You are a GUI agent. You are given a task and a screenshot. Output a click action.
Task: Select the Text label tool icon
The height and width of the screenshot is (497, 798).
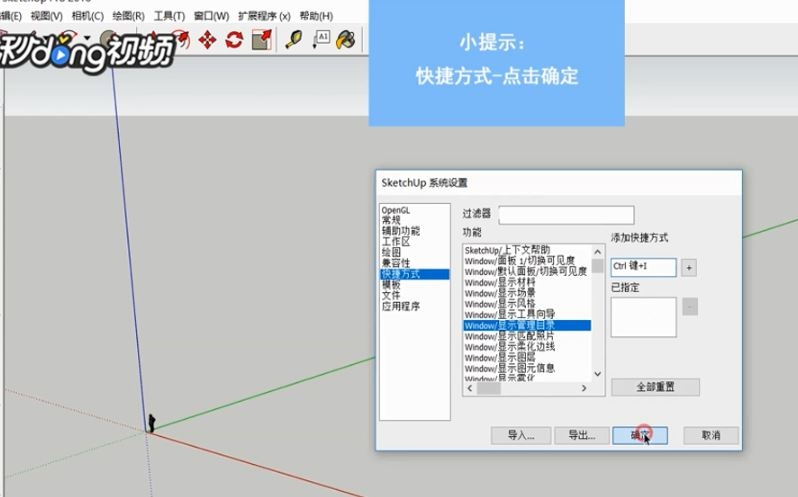(x=321, y=39)
